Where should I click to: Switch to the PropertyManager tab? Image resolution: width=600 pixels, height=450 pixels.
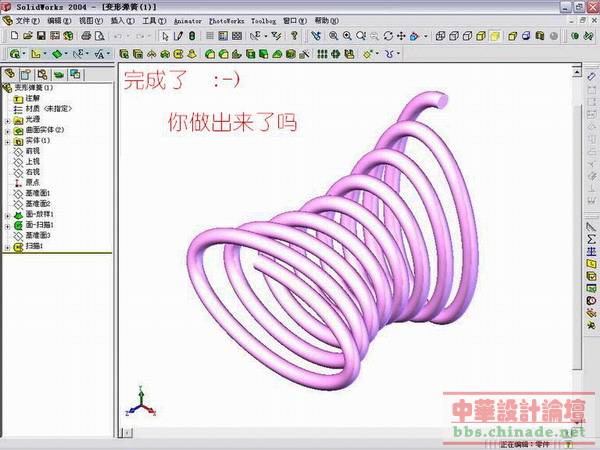coord(26,74)
